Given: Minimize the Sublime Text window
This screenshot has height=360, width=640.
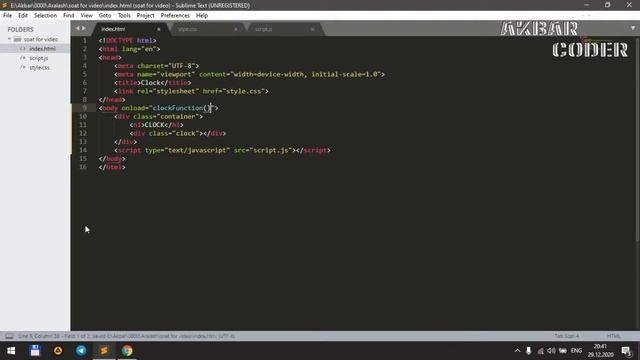Looking at the screenshot, I should pyautogui.click(x=587, y=5).
